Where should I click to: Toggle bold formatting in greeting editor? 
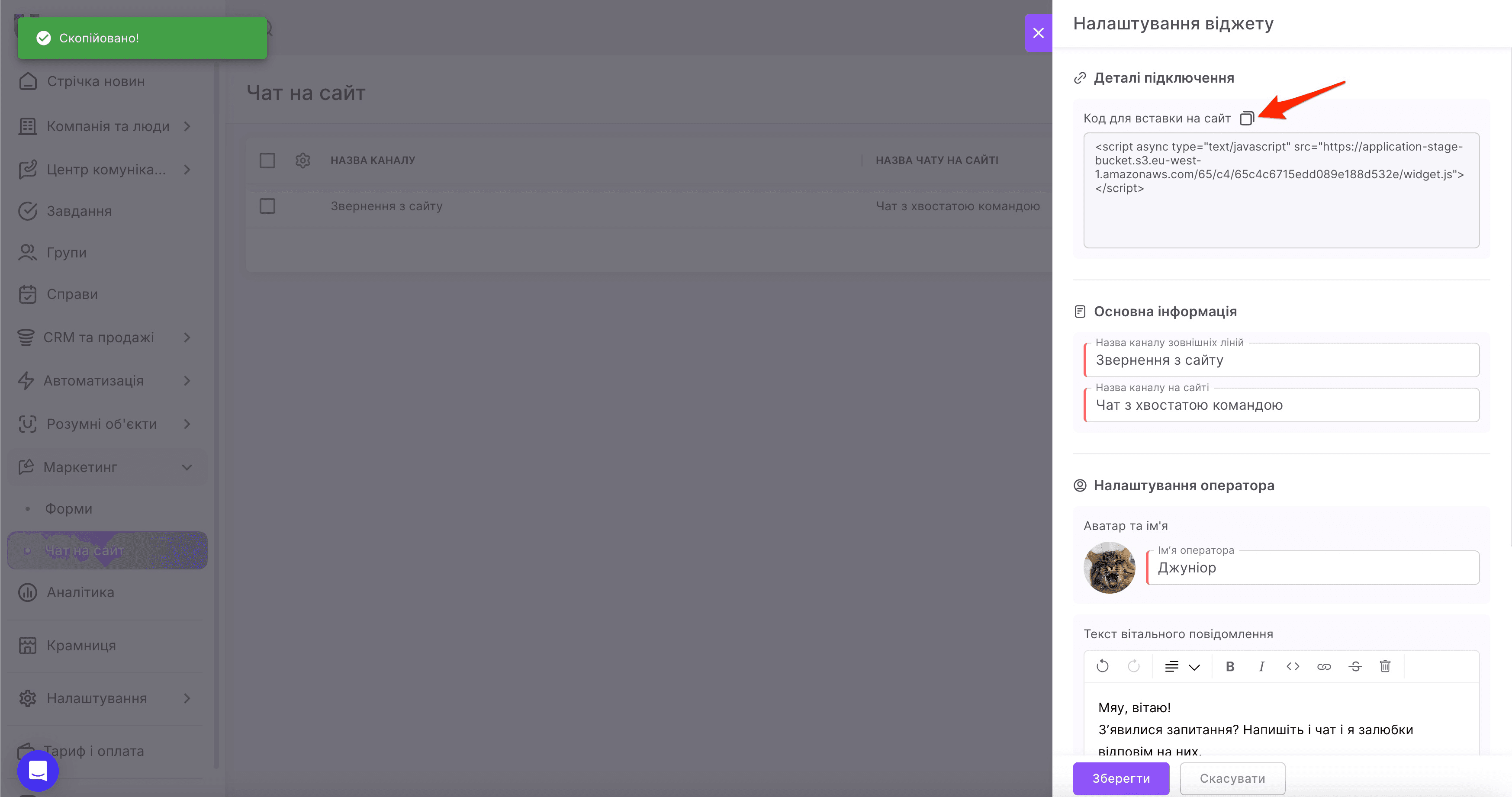pos(1230,666)
